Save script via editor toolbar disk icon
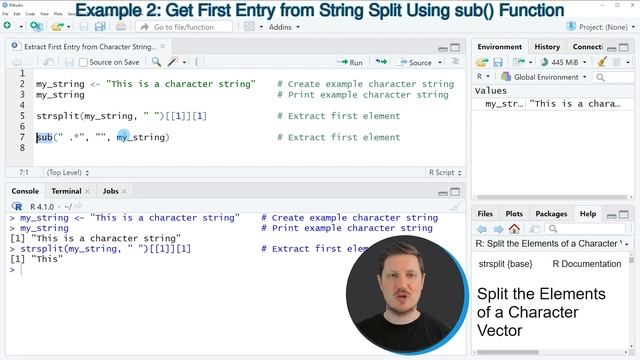The height and width of the screenshot is (360, 640). pyautogui.click(x=69, y=62)
